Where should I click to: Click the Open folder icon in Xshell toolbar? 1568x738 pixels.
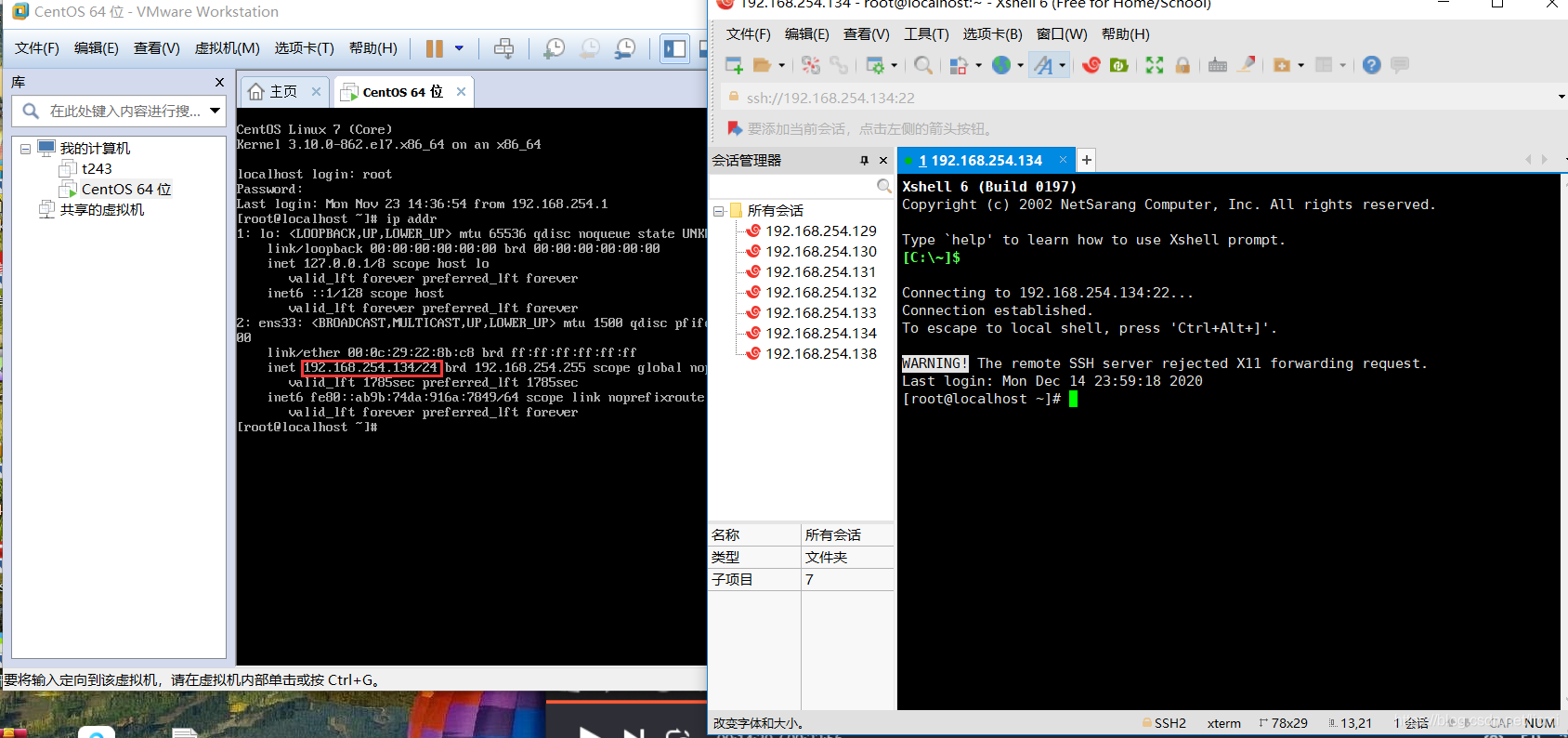coord(763,65)
